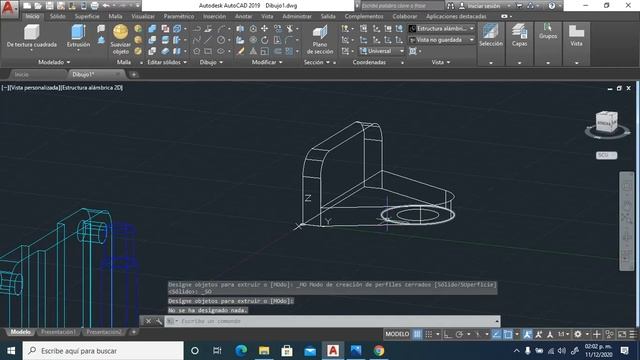This screenshot has width=640, height=360.
Task: Toggle object snap tracking in status bar
Action: coord(496,334)
